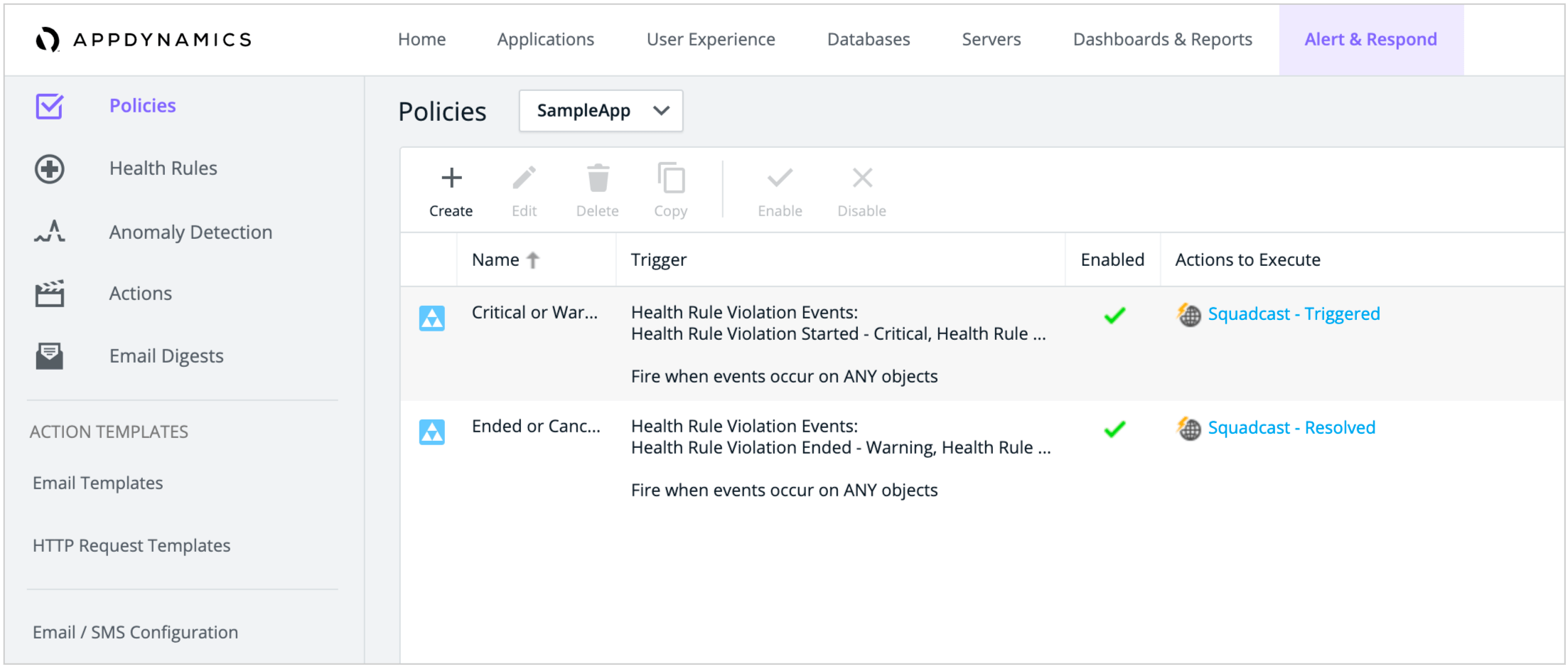Click policy icon for Ended or Canc... row
This screenshot has height=667, width=1568.
431,432
